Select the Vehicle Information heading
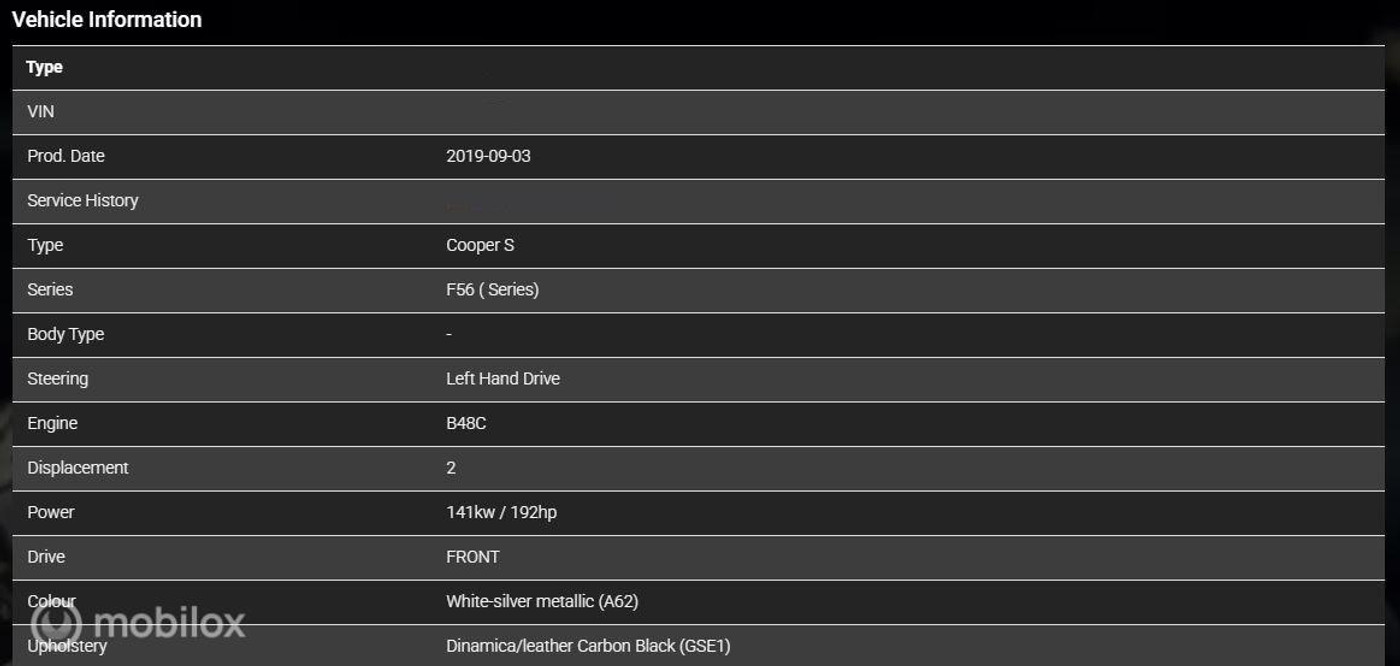This screenshot has height=666, width=1400. coord(107,19)
